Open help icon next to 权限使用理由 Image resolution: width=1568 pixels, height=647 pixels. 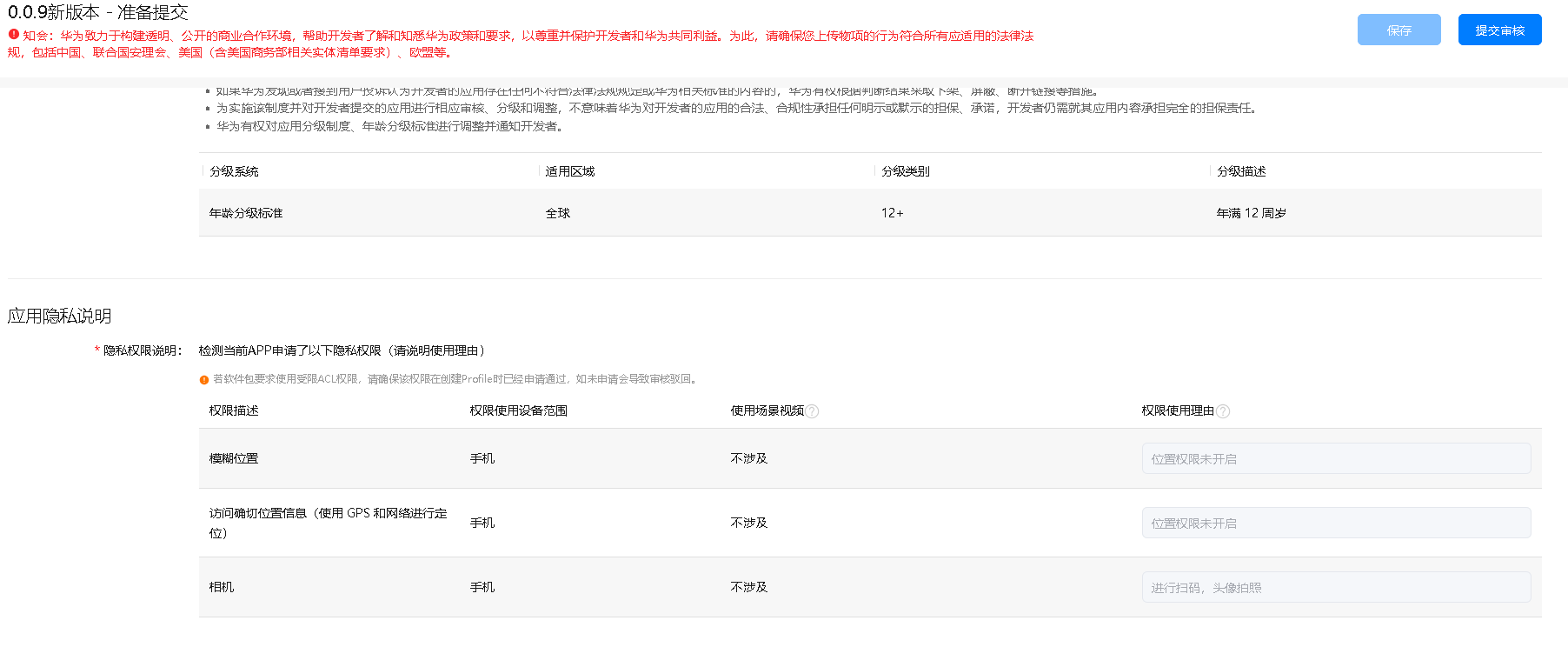(1223, 411)
